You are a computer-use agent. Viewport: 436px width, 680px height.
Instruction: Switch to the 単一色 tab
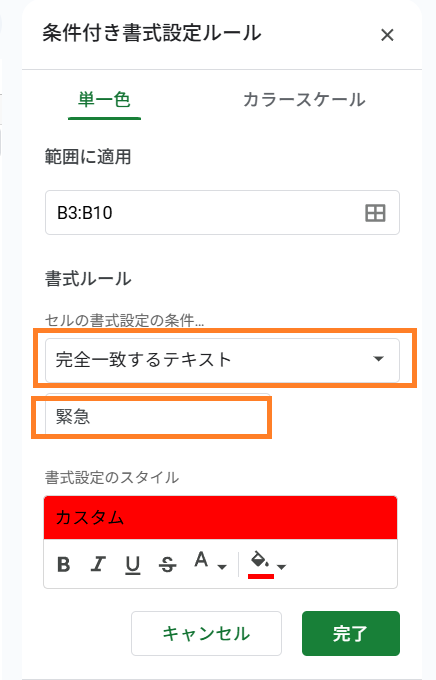(x=104, y=100)
